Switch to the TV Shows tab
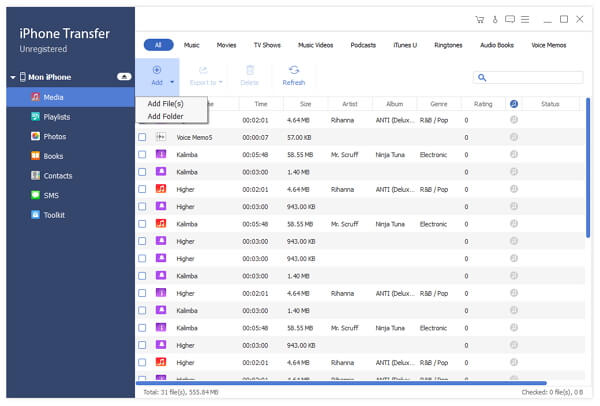 click(x=267, y=45)
